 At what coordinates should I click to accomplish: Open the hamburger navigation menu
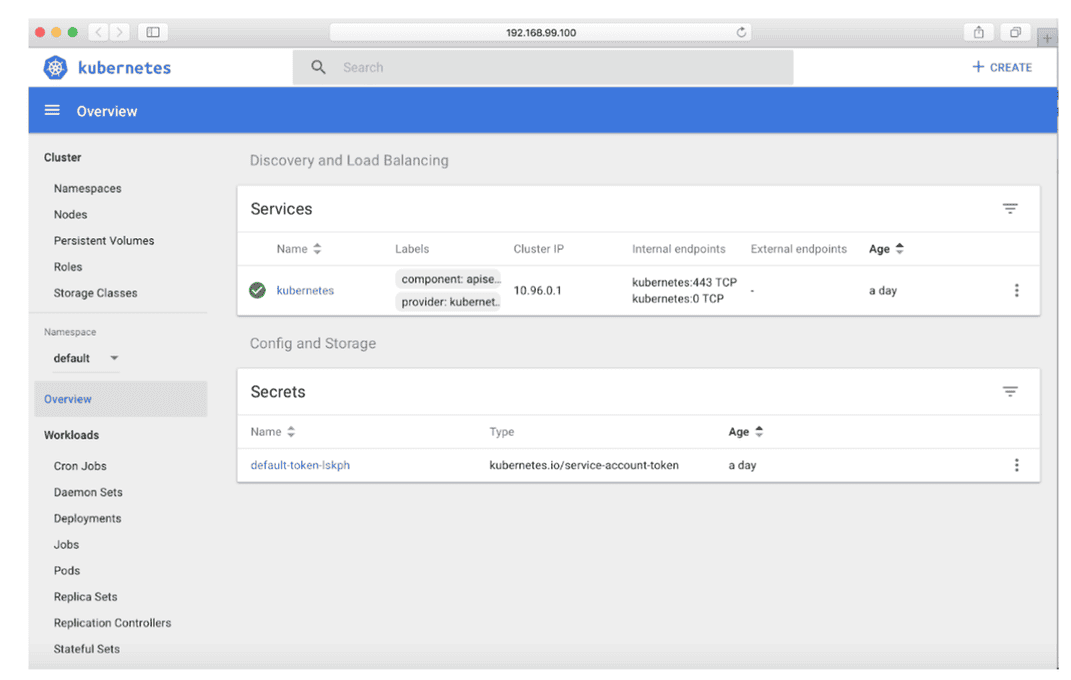pos(52,111)
